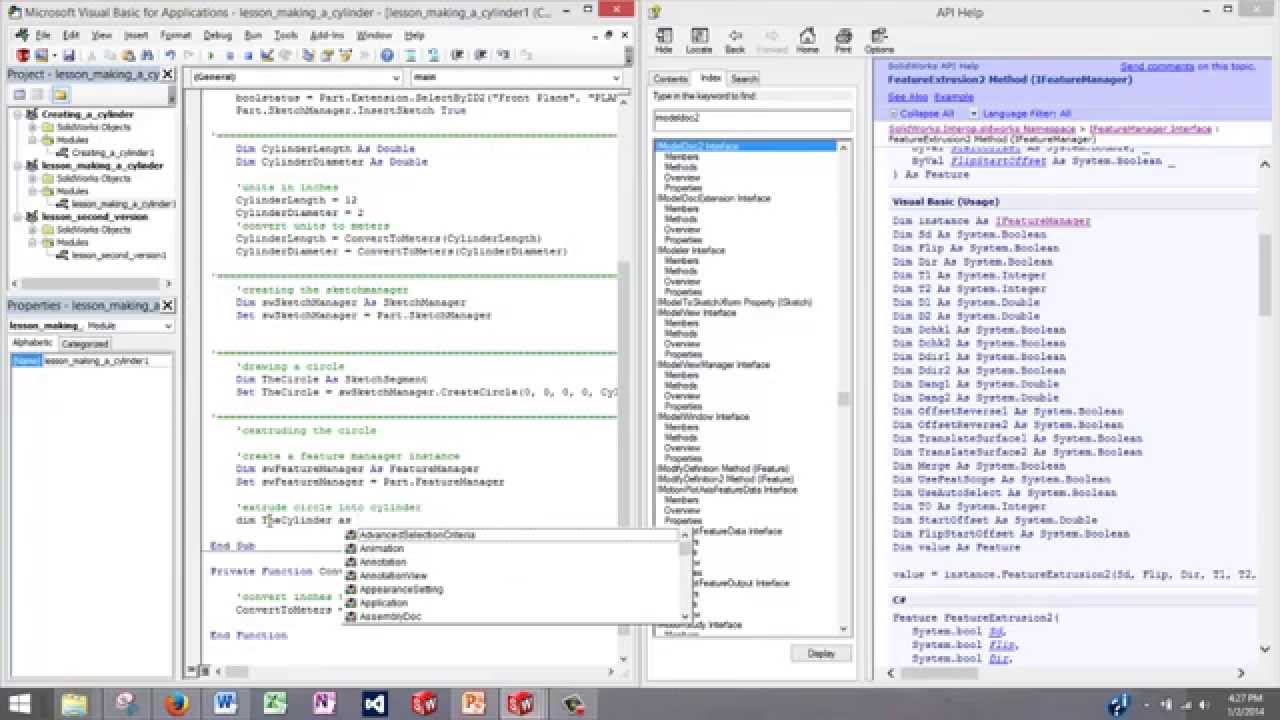Screen dimensions: 1280x720
Task: Open the lesson_making module properties dropdown
Action: [167, 326]
